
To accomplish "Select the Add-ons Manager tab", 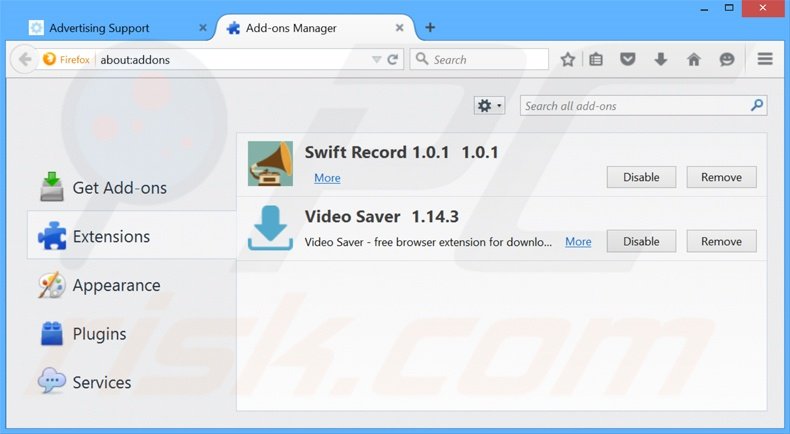I will pos(315,28).
